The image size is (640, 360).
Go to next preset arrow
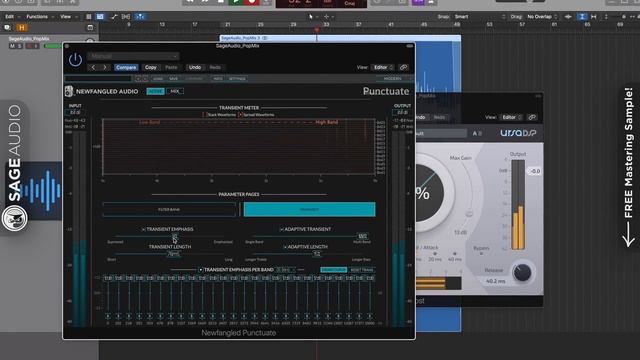pyautogui.click(x=105, y=67)
